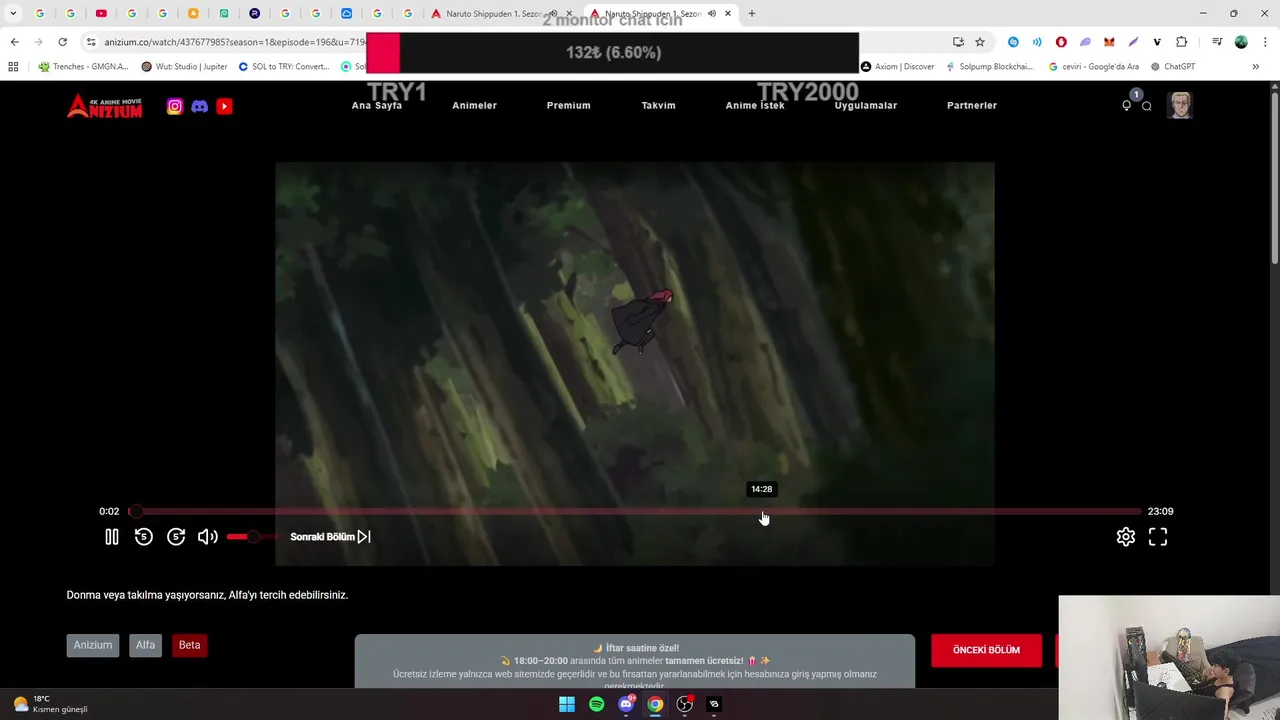1280x720 pixels.
Task: Open Discord from the taskbar
Action: click(626, 705)
